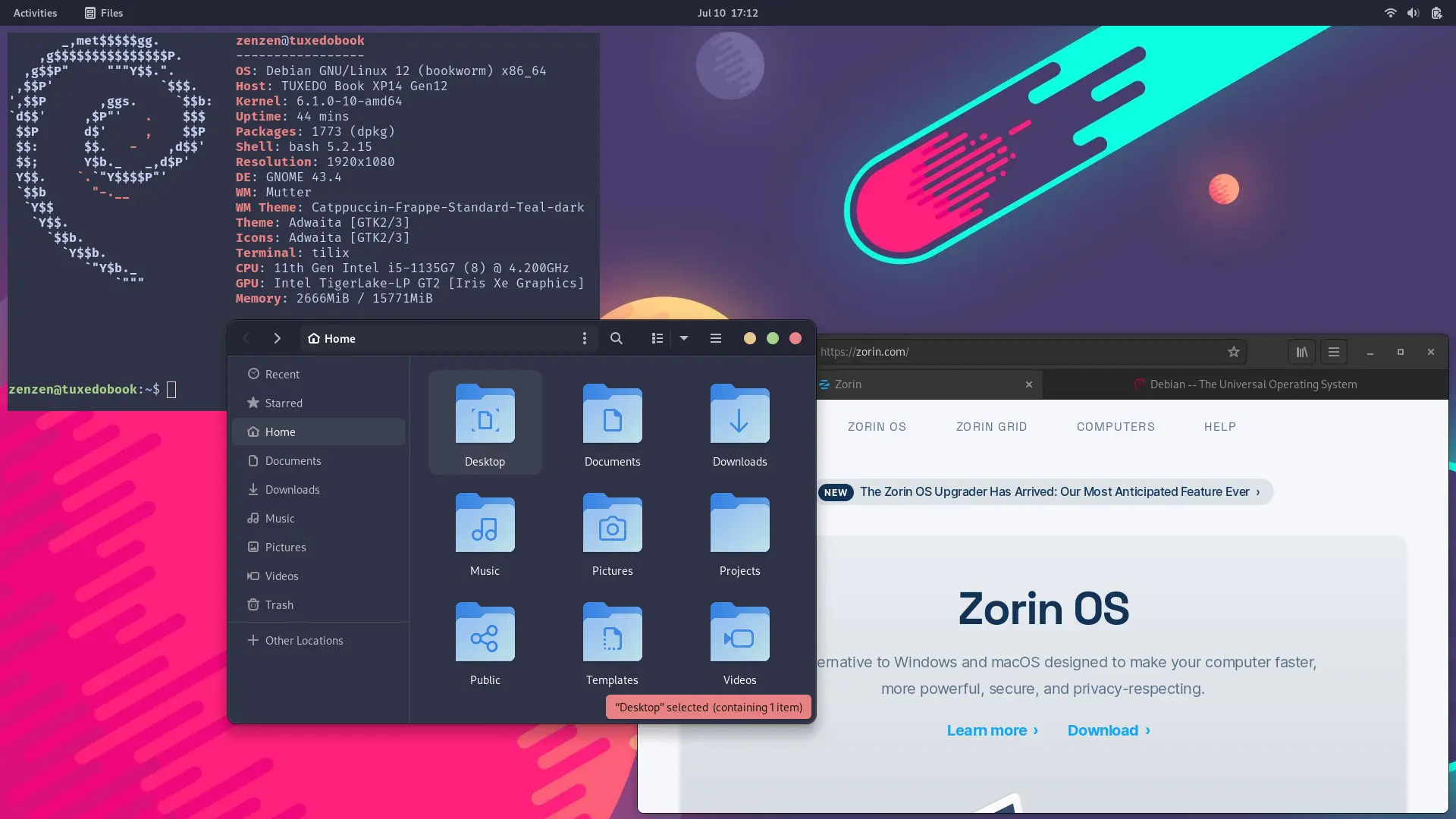Click the Zorin OS Upgrader announcement banner
The width and height of the screenshot is (1456, 819).
[x=1045, y=492]
